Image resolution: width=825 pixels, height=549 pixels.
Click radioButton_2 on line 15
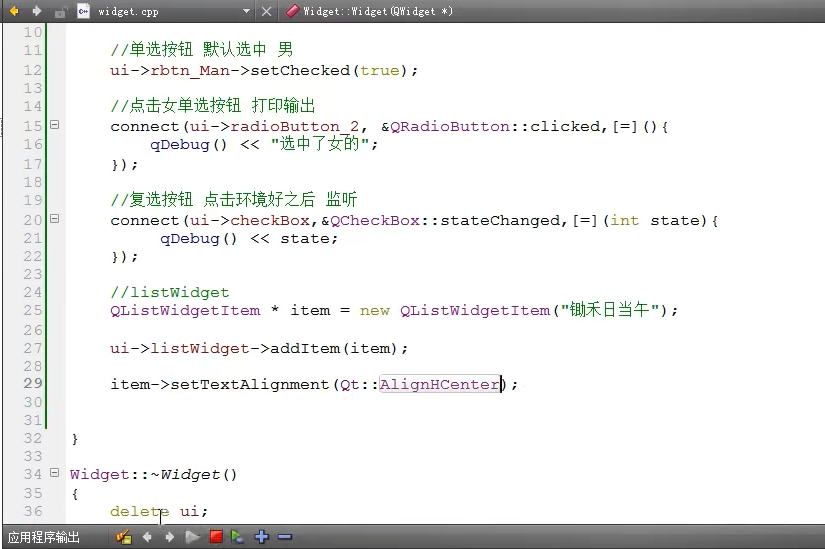point(295,127)
